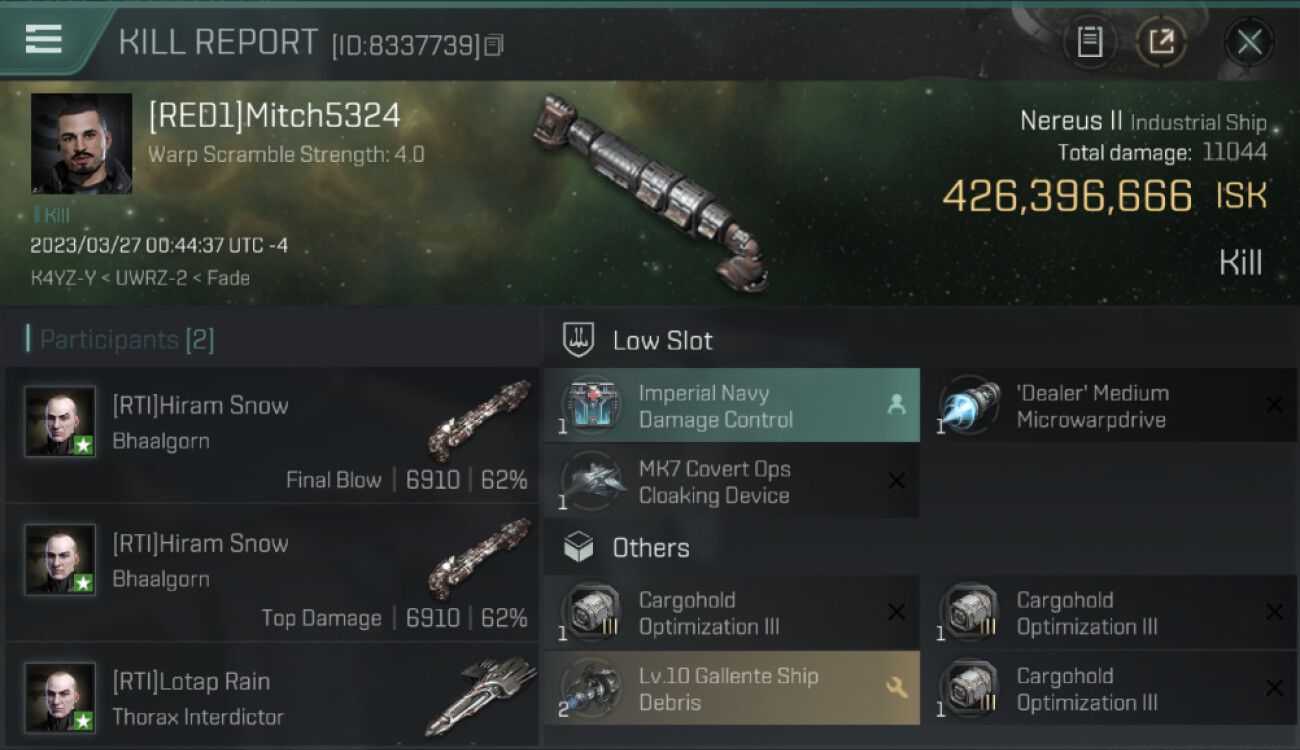Click the Participants section header

tap(120, 340)
